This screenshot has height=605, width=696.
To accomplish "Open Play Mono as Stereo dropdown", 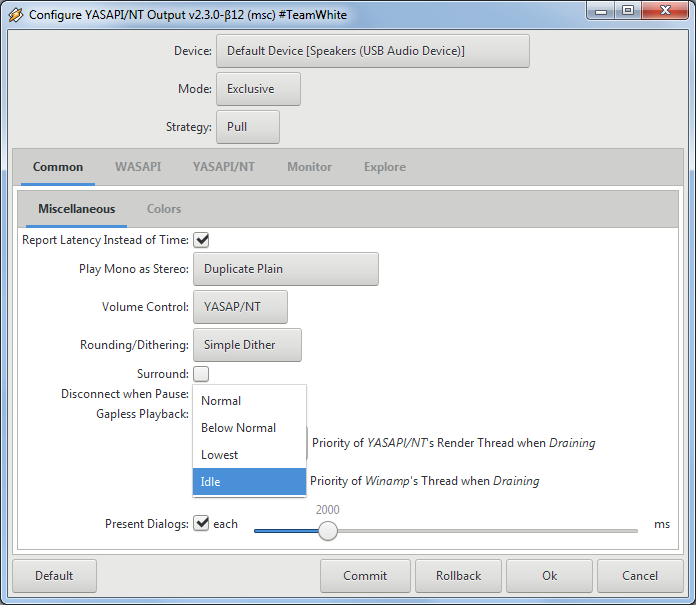I will point(285,269).
